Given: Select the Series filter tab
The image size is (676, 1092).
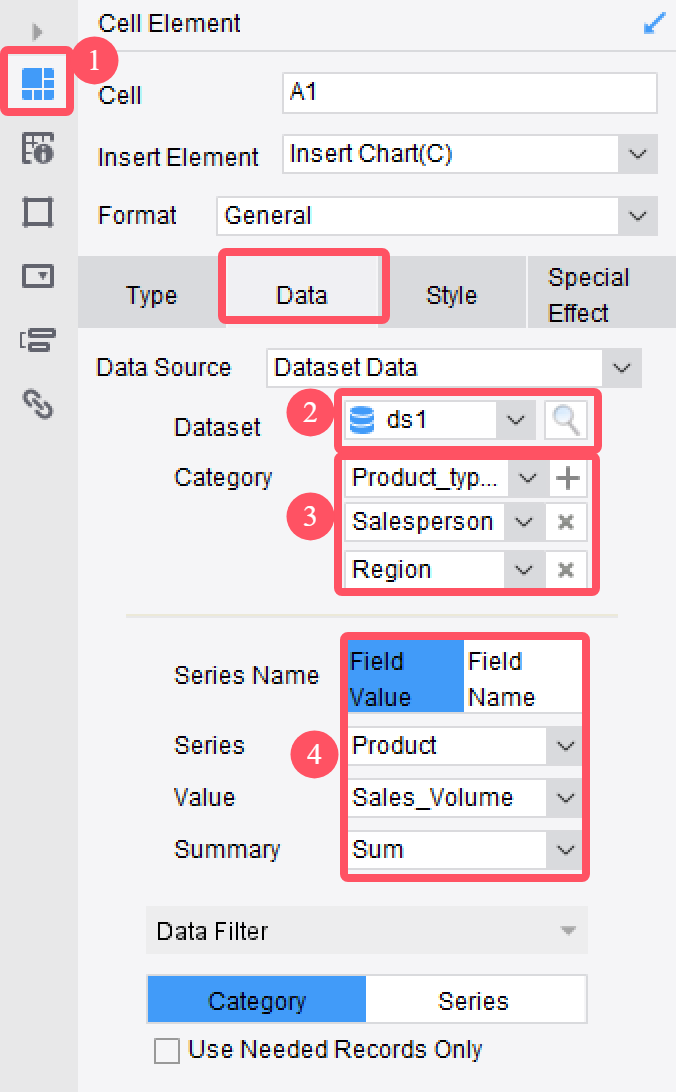Looking at the screenshot, I should click(474, 1001).
